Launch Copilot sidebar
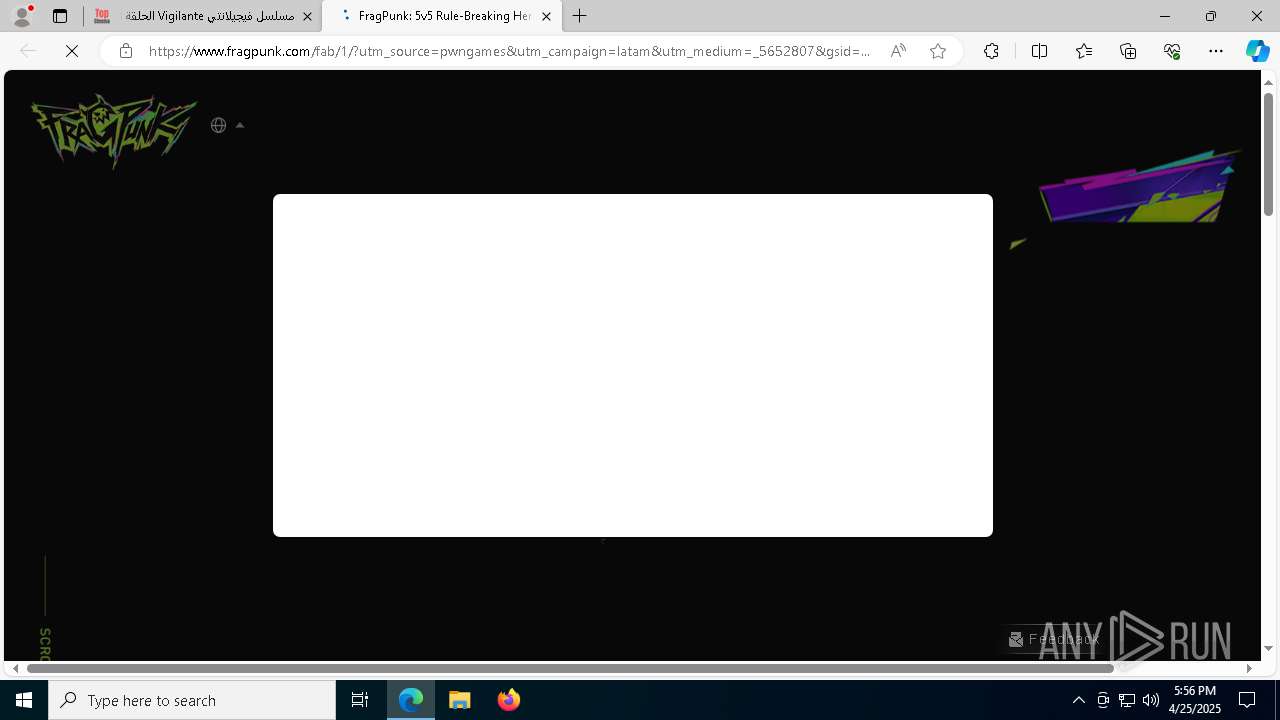Image resolution: width=1280 pixels, height=720 pixels. point(1257,51)
